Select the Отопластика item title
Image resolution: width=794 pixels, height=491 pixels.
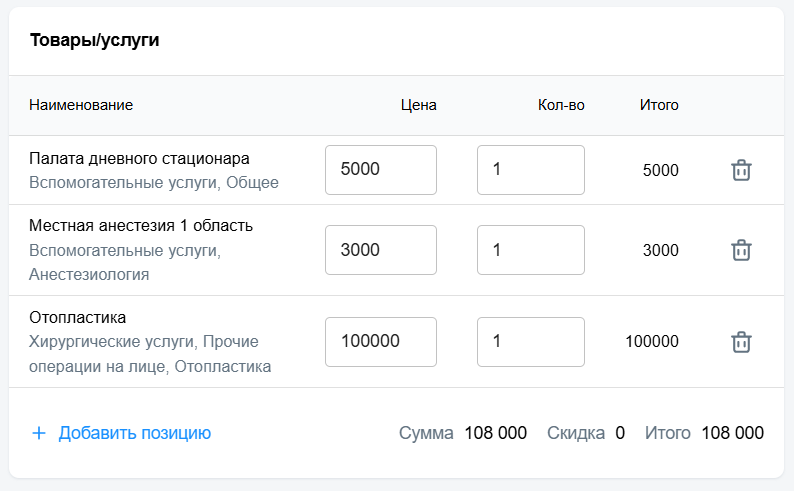(x=77, y=317)
